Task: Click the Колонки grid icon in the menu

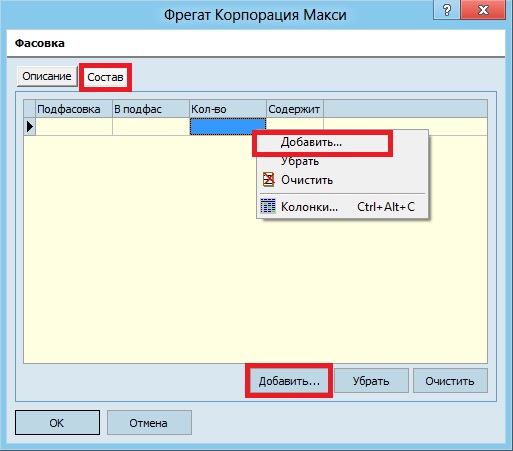Action: click(268, 206)
